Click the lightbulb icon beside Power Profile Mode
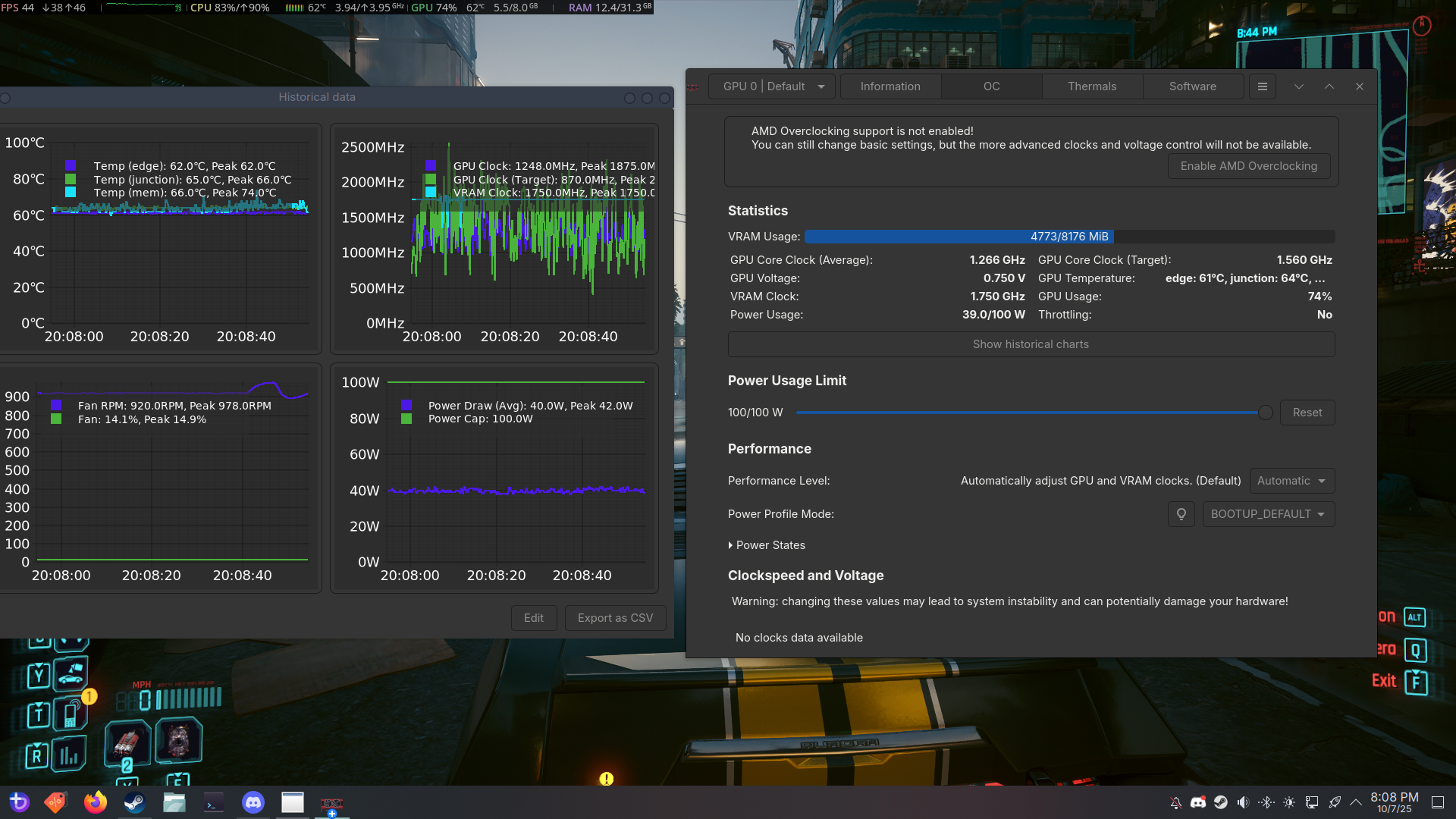This screenshot has height=819, width=1456. (1181, 514)
